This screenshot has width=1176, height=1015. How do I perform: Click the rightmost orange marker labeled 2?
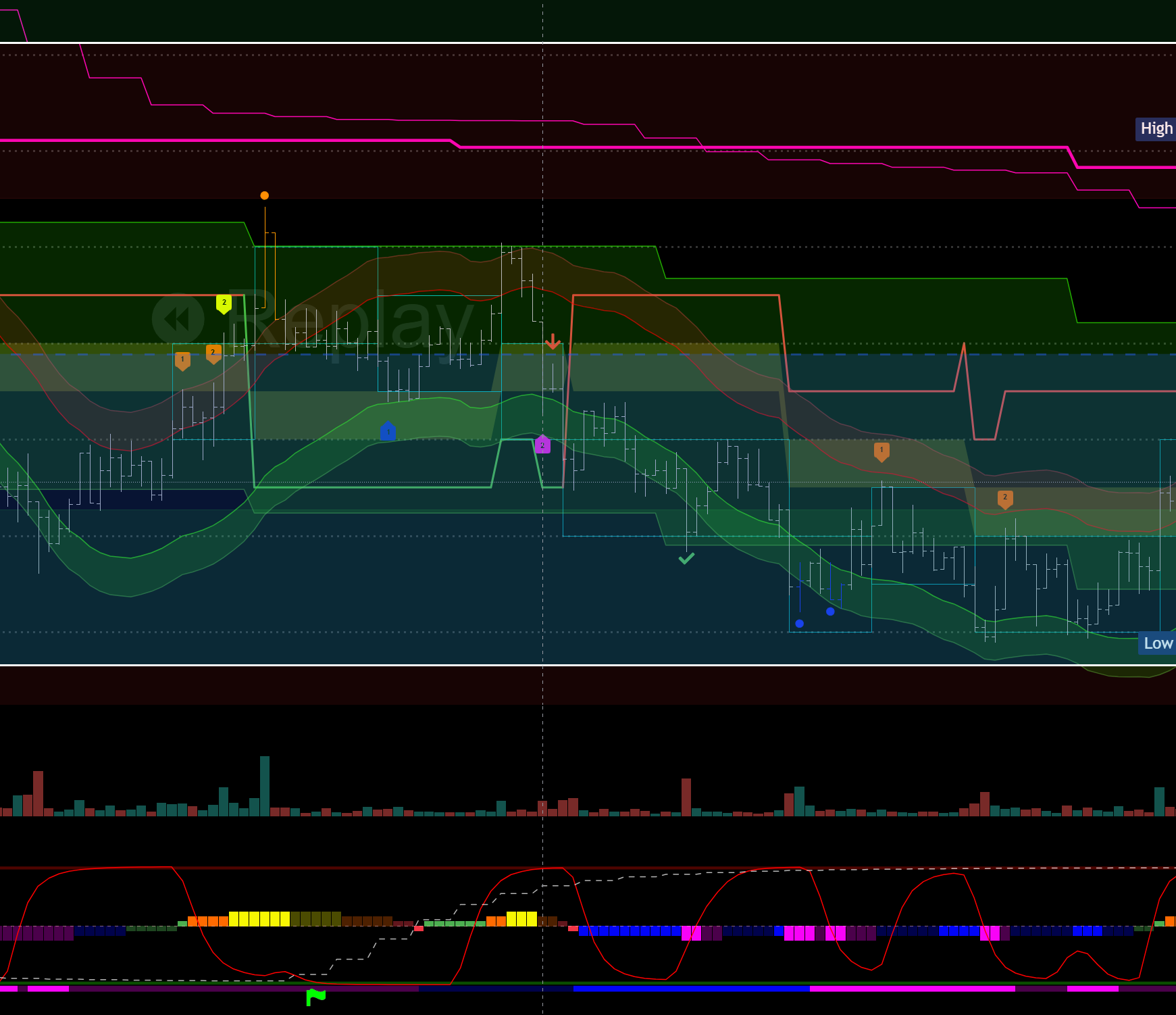pos(1005,499)
